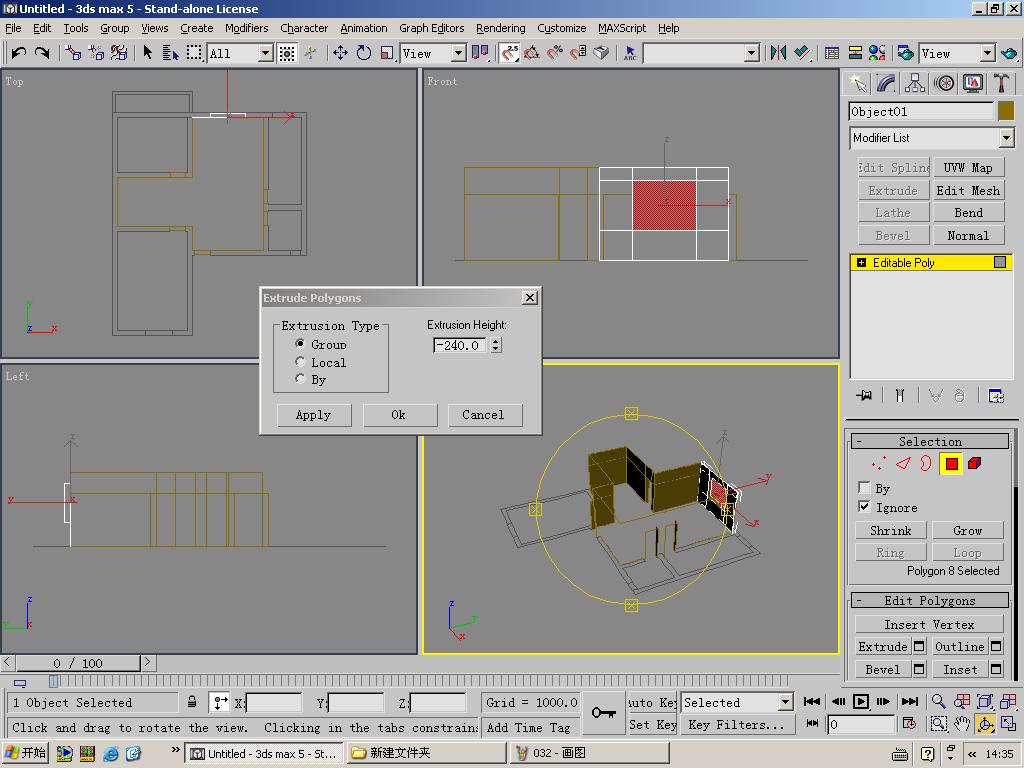This screenshot has height=768, width=1024.
Task: Click Cancel in the Extrude Polygons dialog
Action: tap(484, 415)
